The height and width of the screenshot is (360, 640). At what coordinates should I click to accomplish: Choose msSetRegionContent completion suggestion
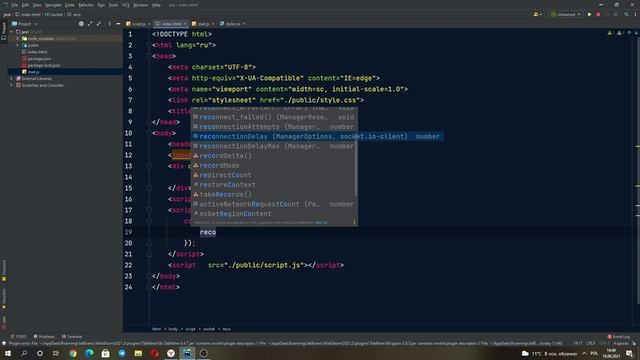[x=274, y=214]
